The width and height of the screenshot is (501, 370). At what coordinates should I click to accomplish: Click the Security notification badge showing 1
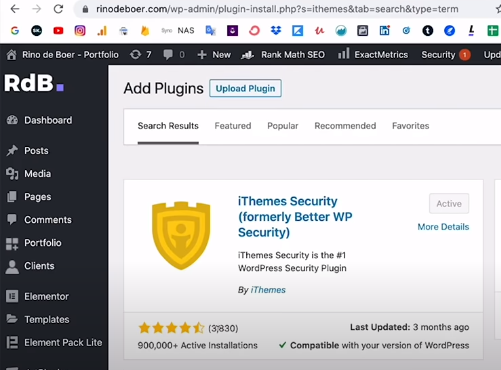pos(465,55)
